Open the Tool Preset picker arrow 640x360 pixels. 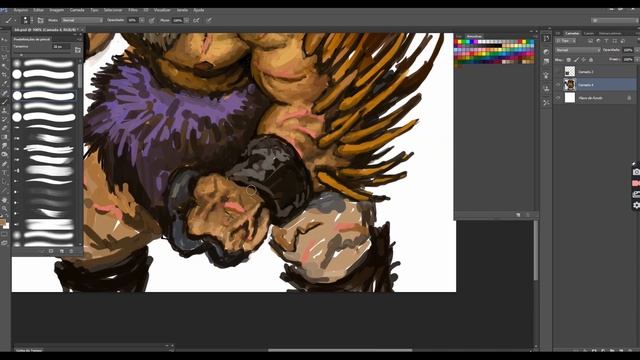(x=15, y=20)
